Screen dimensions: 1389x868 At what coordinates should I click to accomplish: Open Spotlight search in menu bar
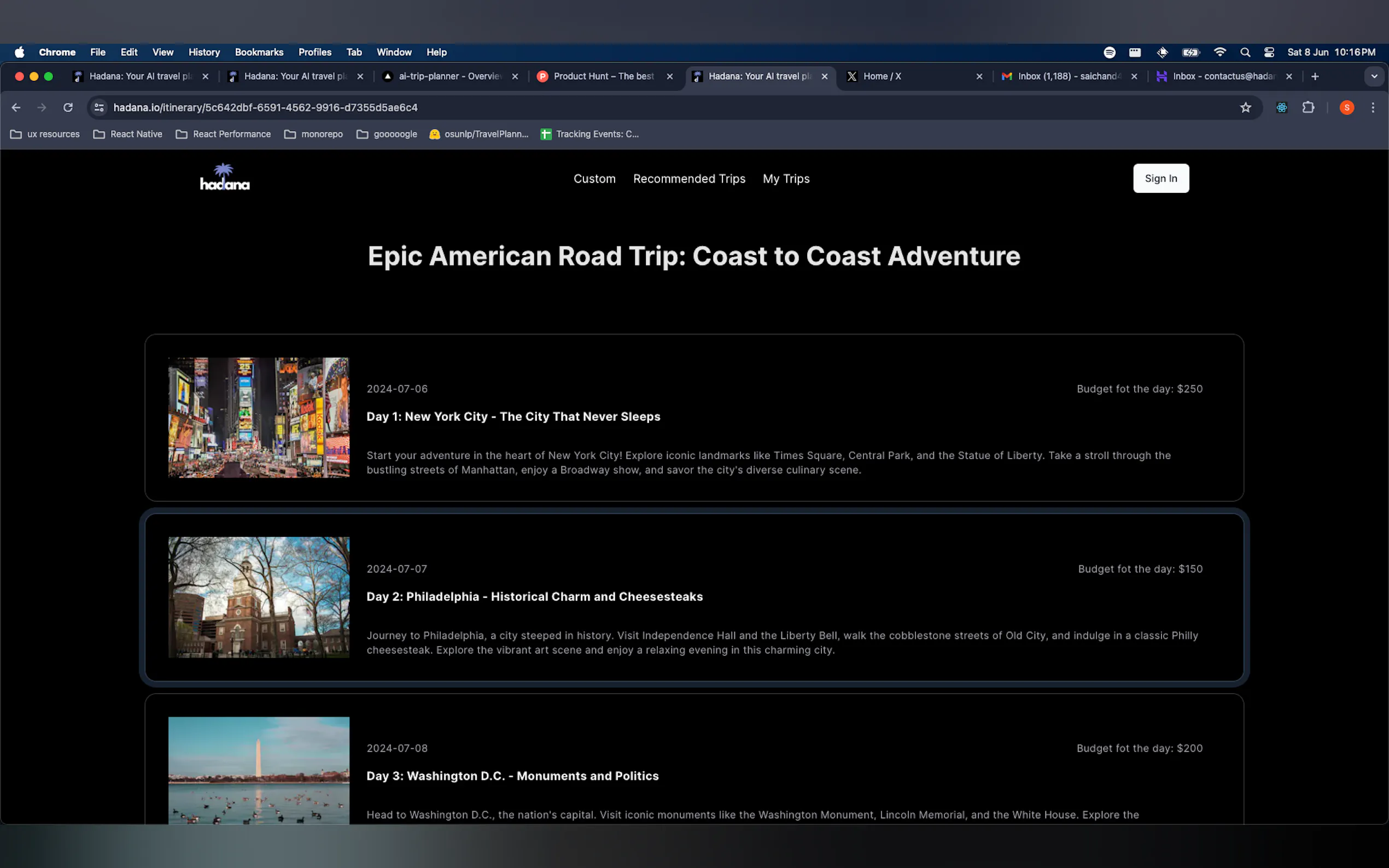1245,52
